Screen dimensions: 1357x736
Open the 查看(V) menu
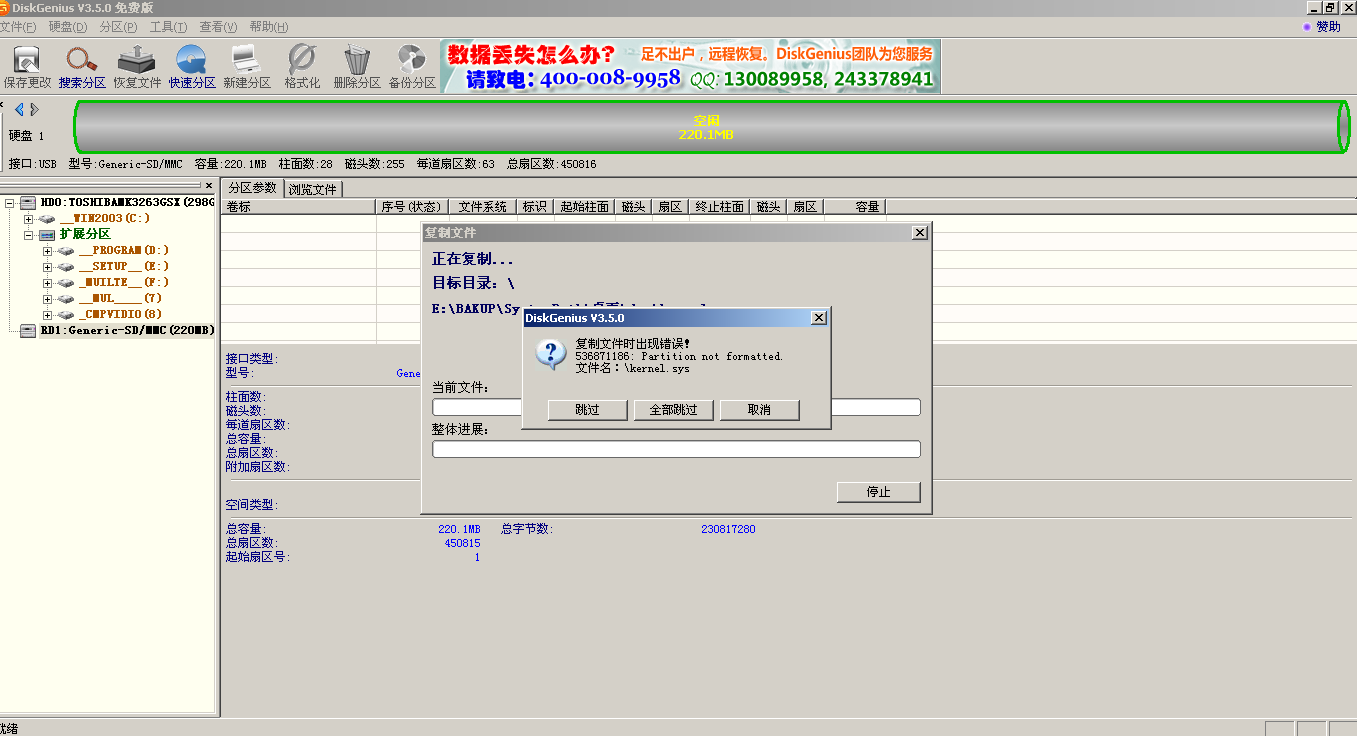pos(218,27)
